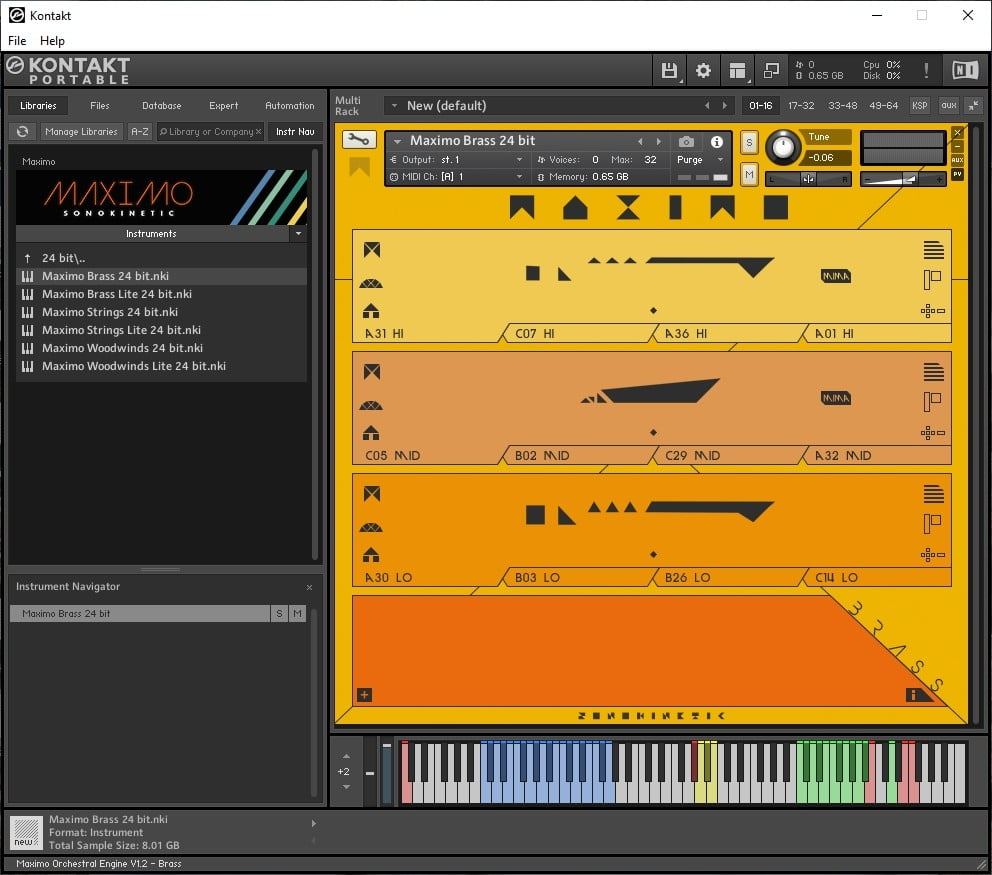
Task: Click Manage Libraries button
Action: (81, 132)
